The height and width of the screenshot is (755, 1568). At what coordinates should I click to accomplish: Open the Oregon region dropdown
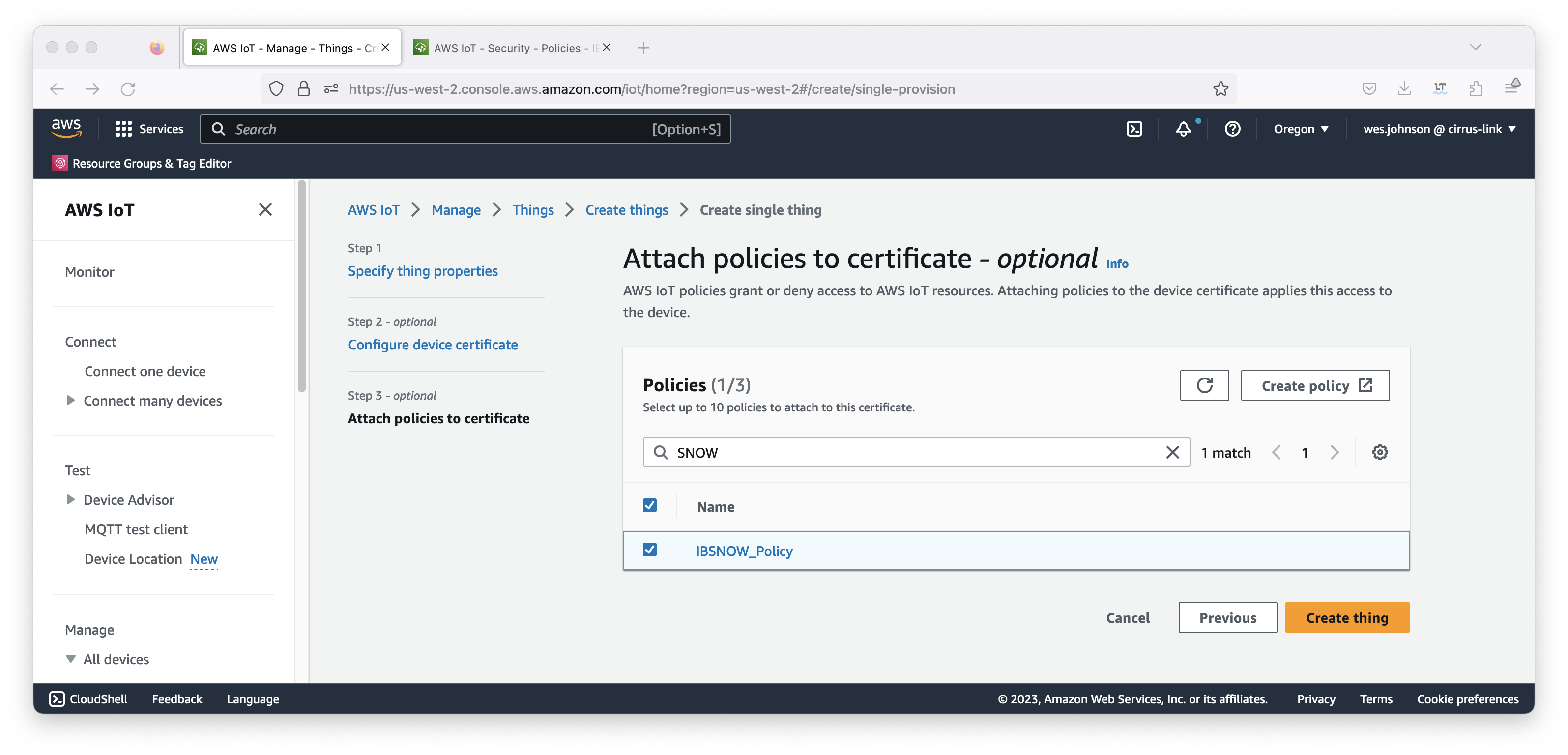1301,128
